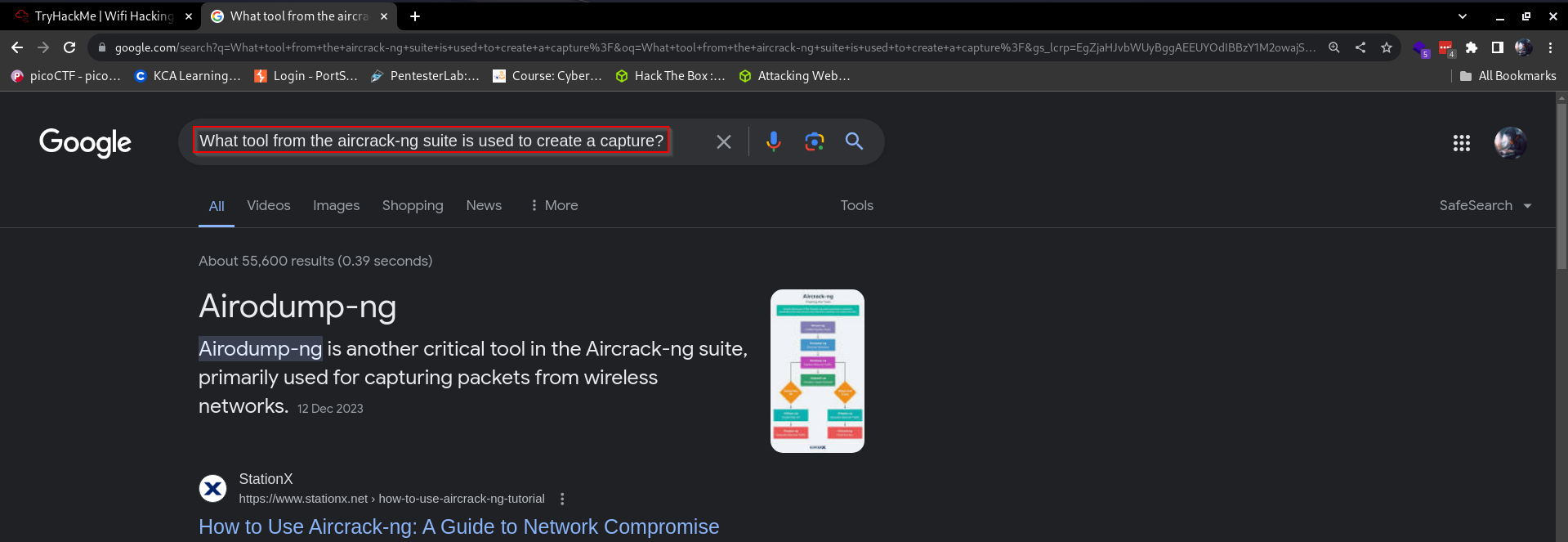
Task: Click the StationX favicon in results
Action: 213,489
